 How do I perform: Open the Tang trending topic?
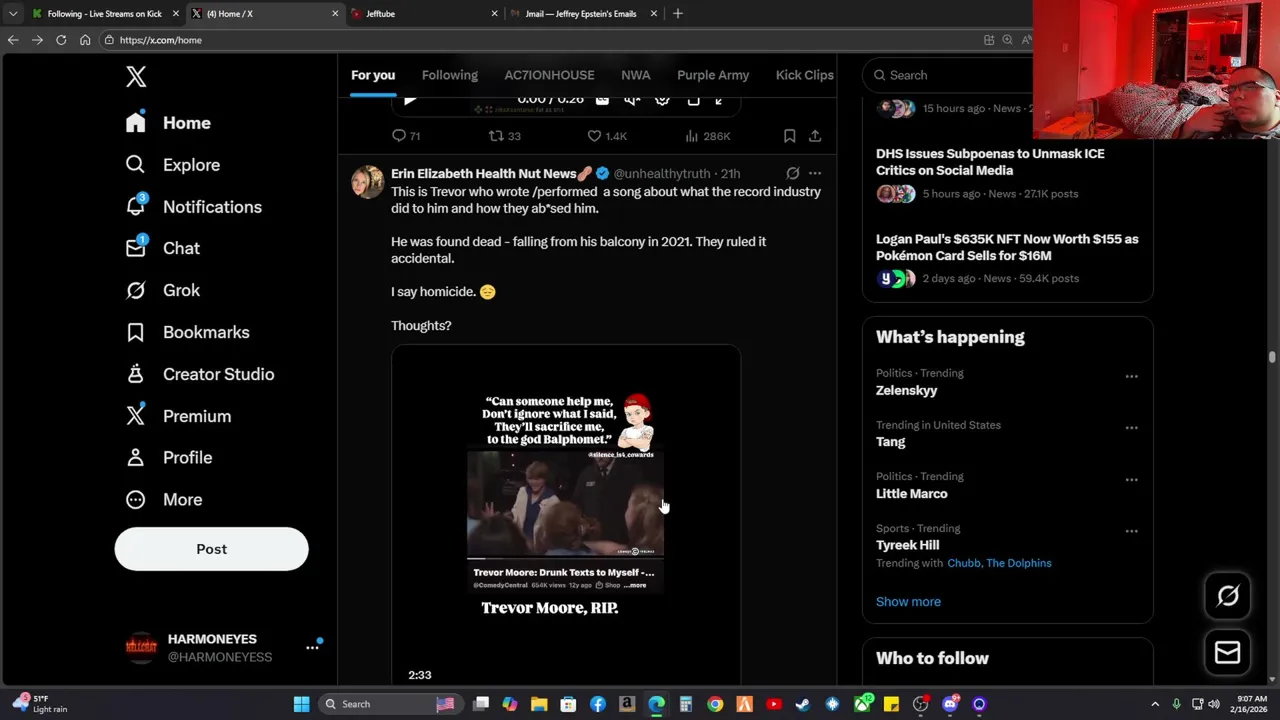pyautogui.click(x=891, y=442)
